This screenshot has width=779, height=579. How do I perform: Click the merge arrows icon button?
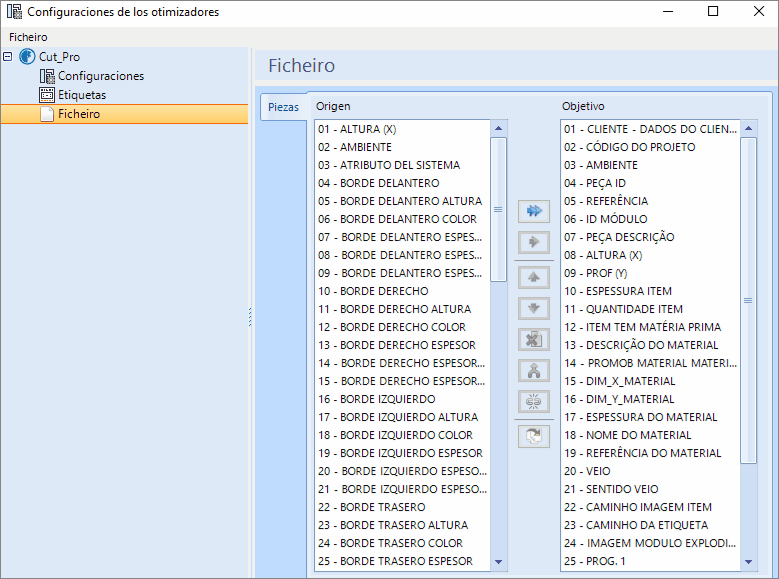pyautogui.click(x=534, y=371)
